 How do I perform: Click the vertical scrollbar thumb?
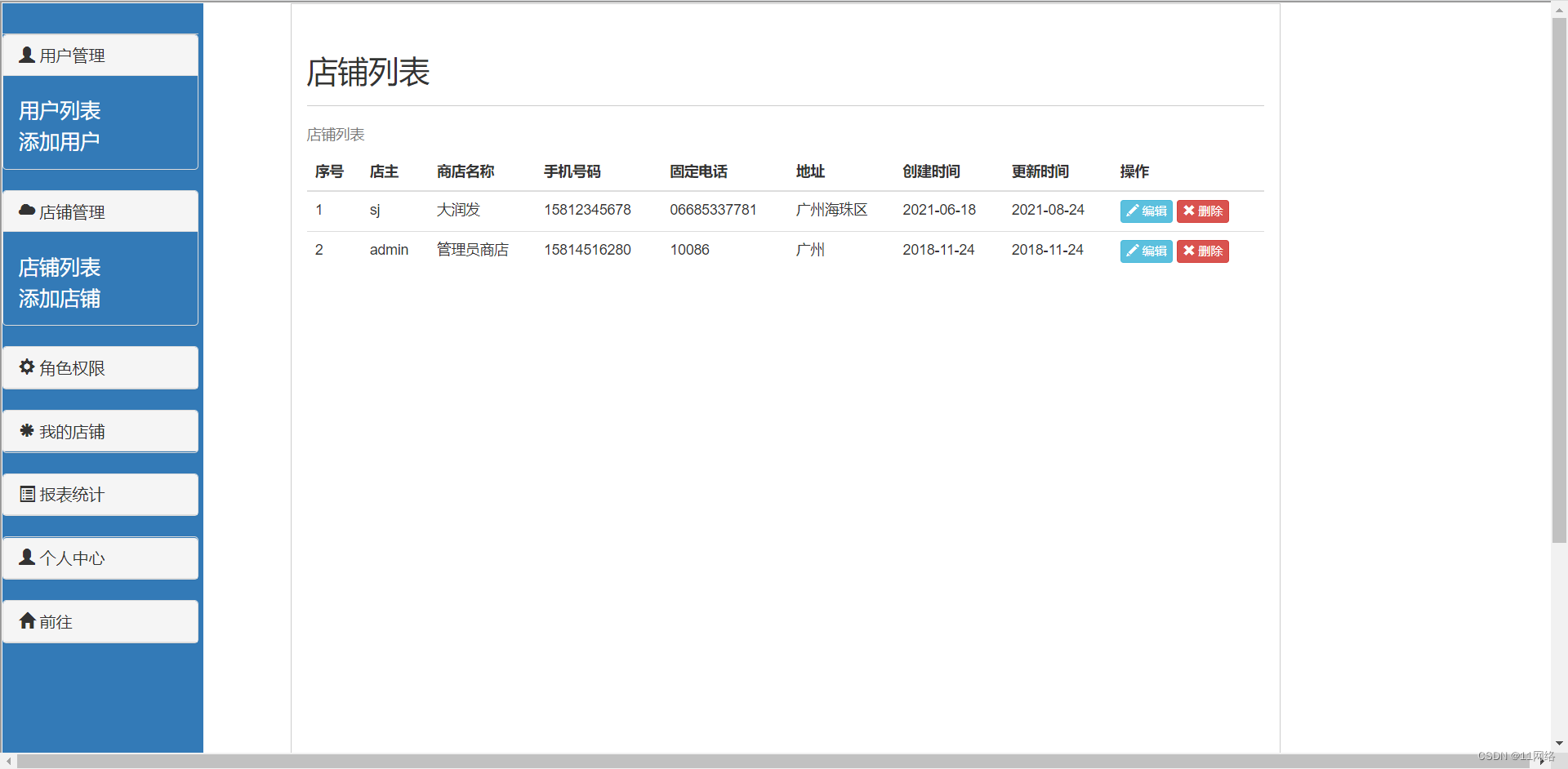coord(1559,279)
